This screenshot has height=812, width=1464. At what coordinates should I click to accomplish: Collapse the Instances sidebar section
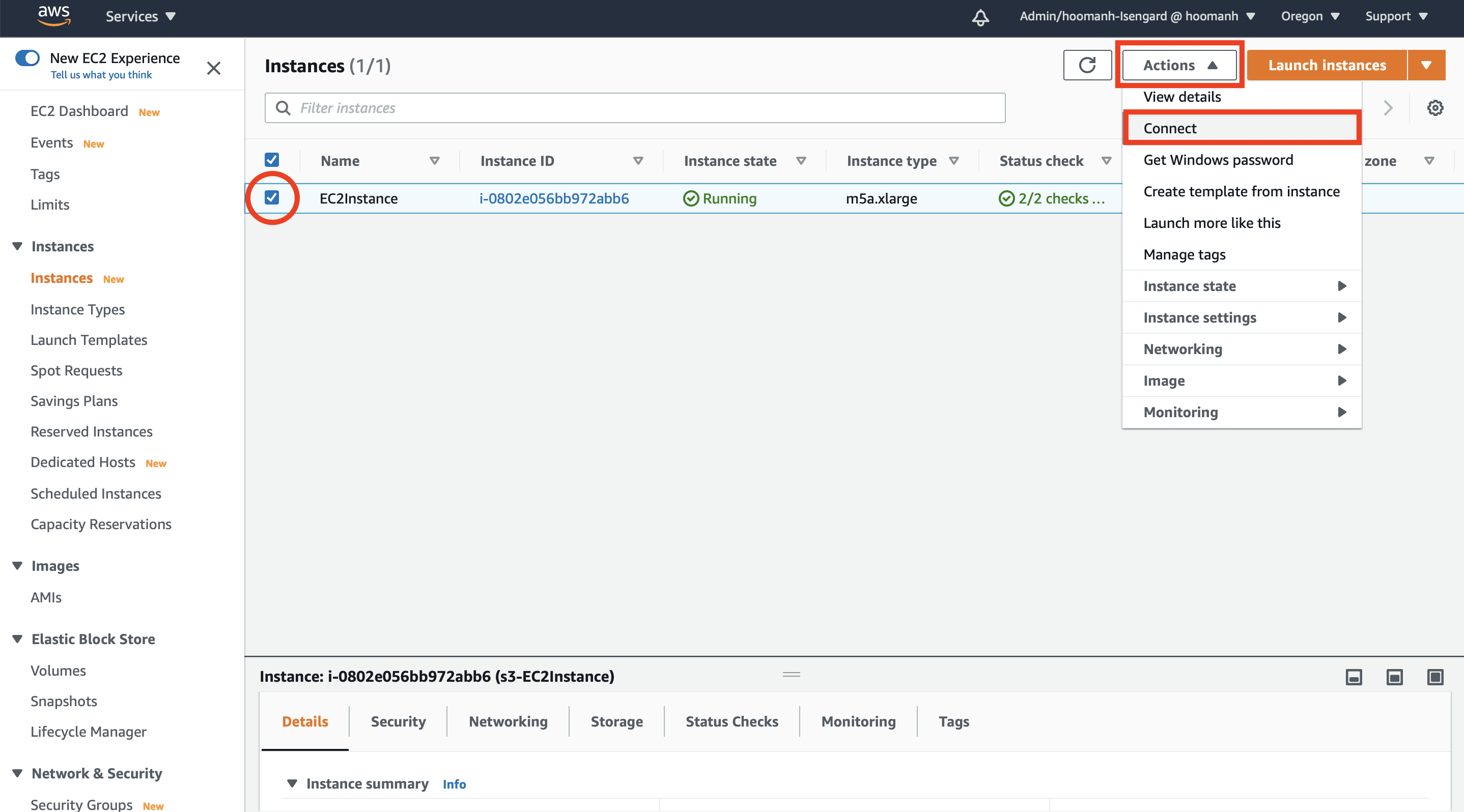18,246
